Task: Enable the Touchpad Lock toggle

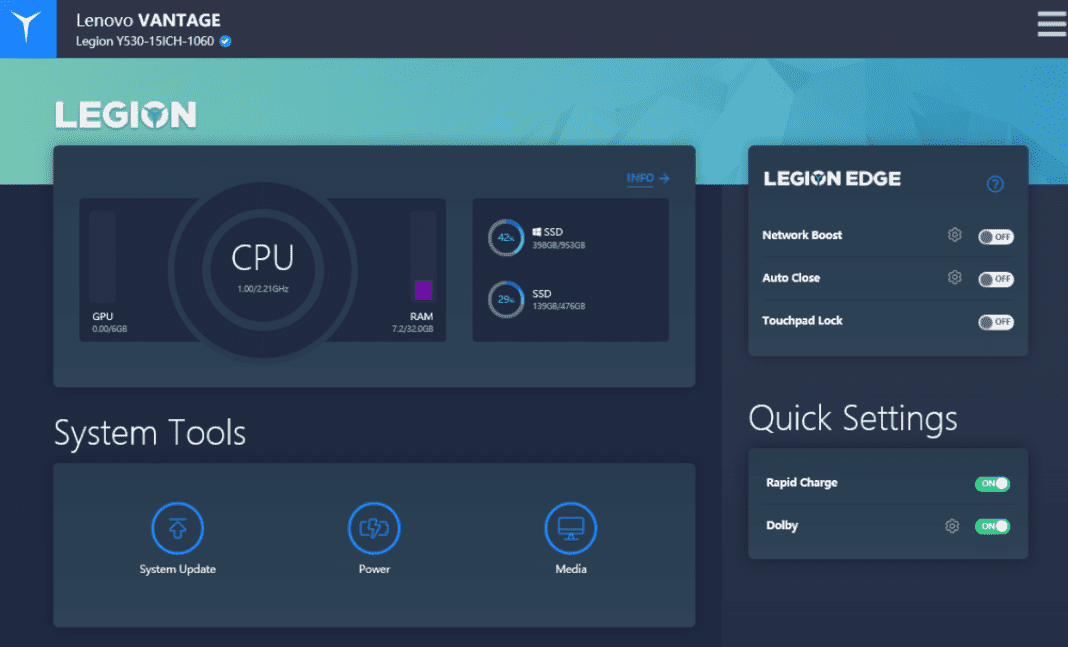Action: point(995,322)
